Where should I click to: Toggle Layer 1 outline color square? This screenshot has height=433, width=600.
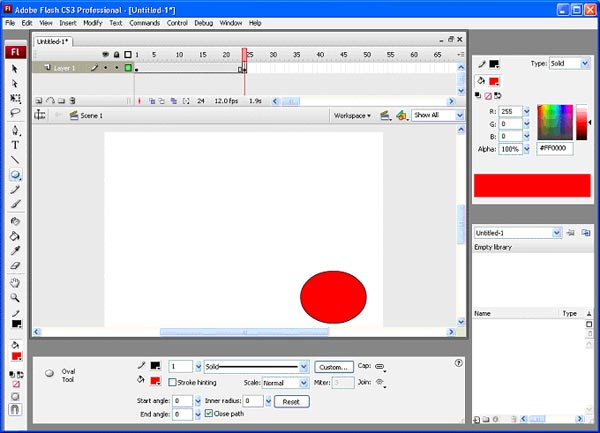128,68
